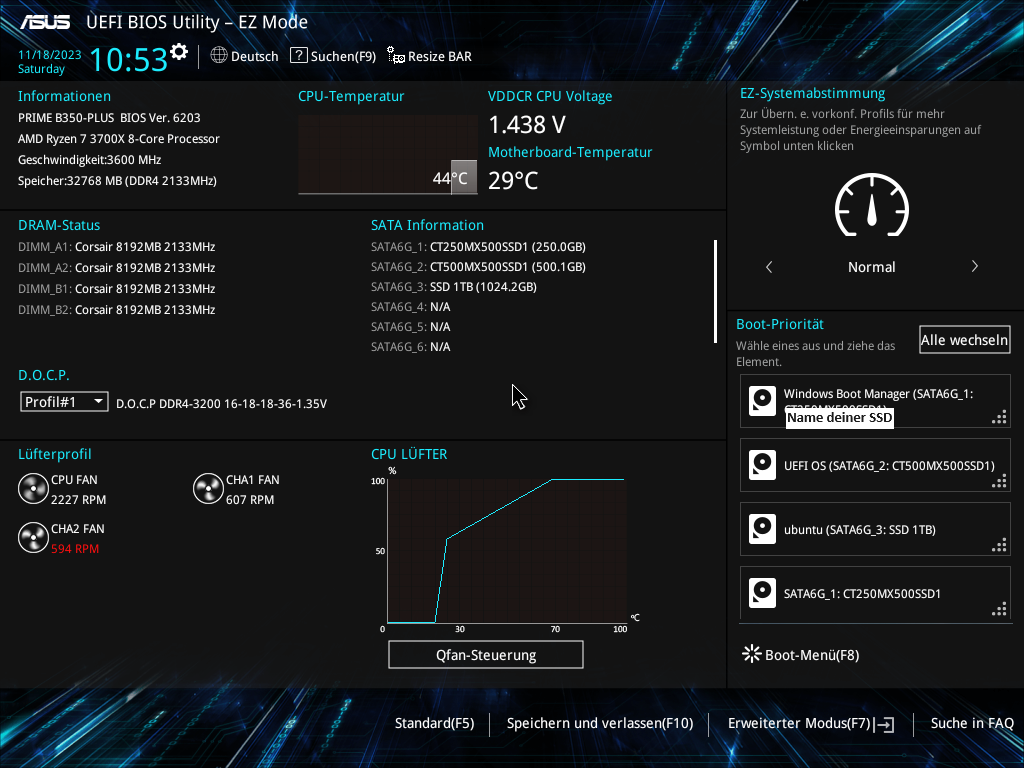Screen dimensions: 1024x768
Task: Click the Normal tuning profile label
Action: pos(871,267)
